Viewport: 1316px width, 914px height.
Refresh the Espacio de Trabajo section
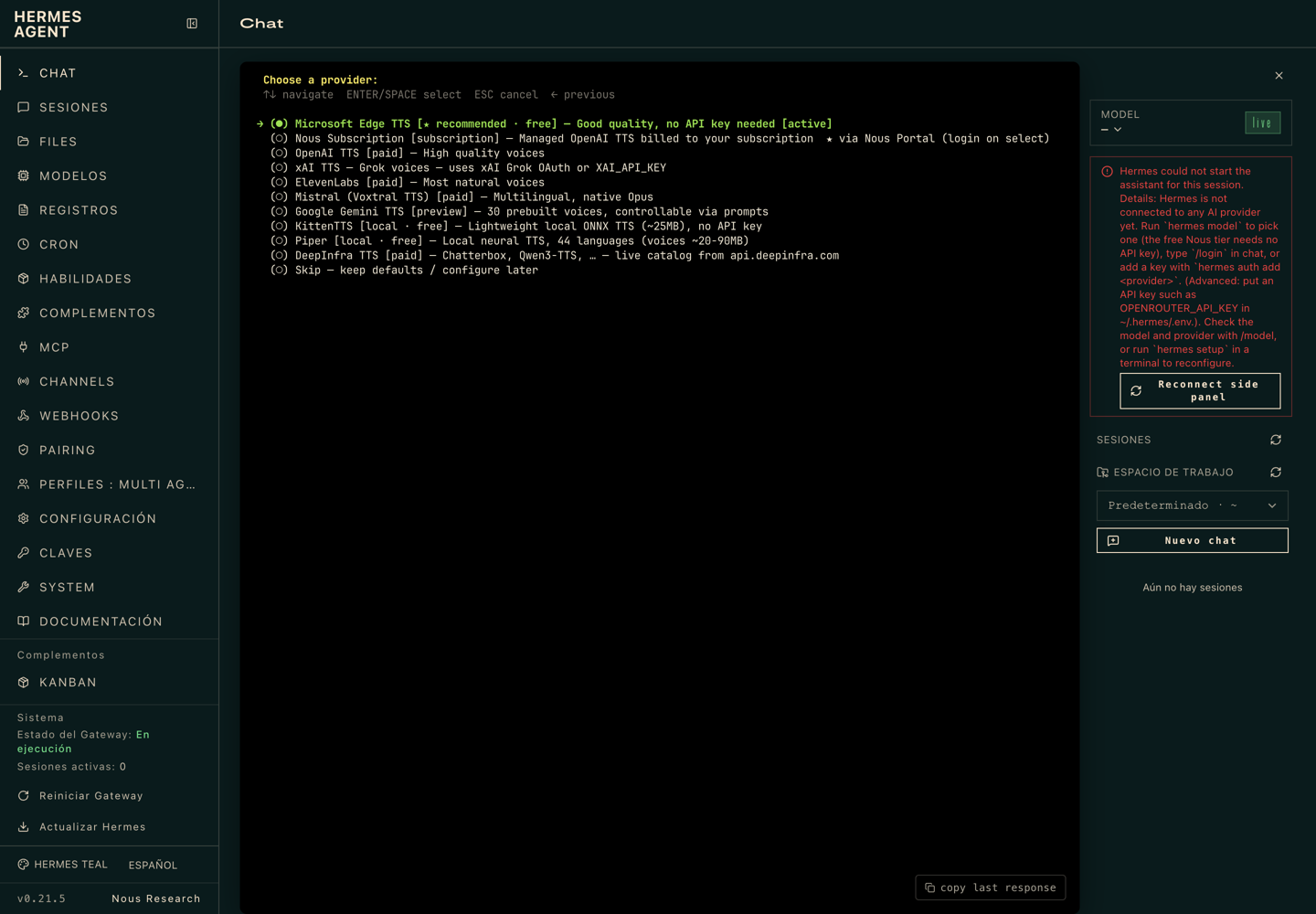pos(1276,473)
